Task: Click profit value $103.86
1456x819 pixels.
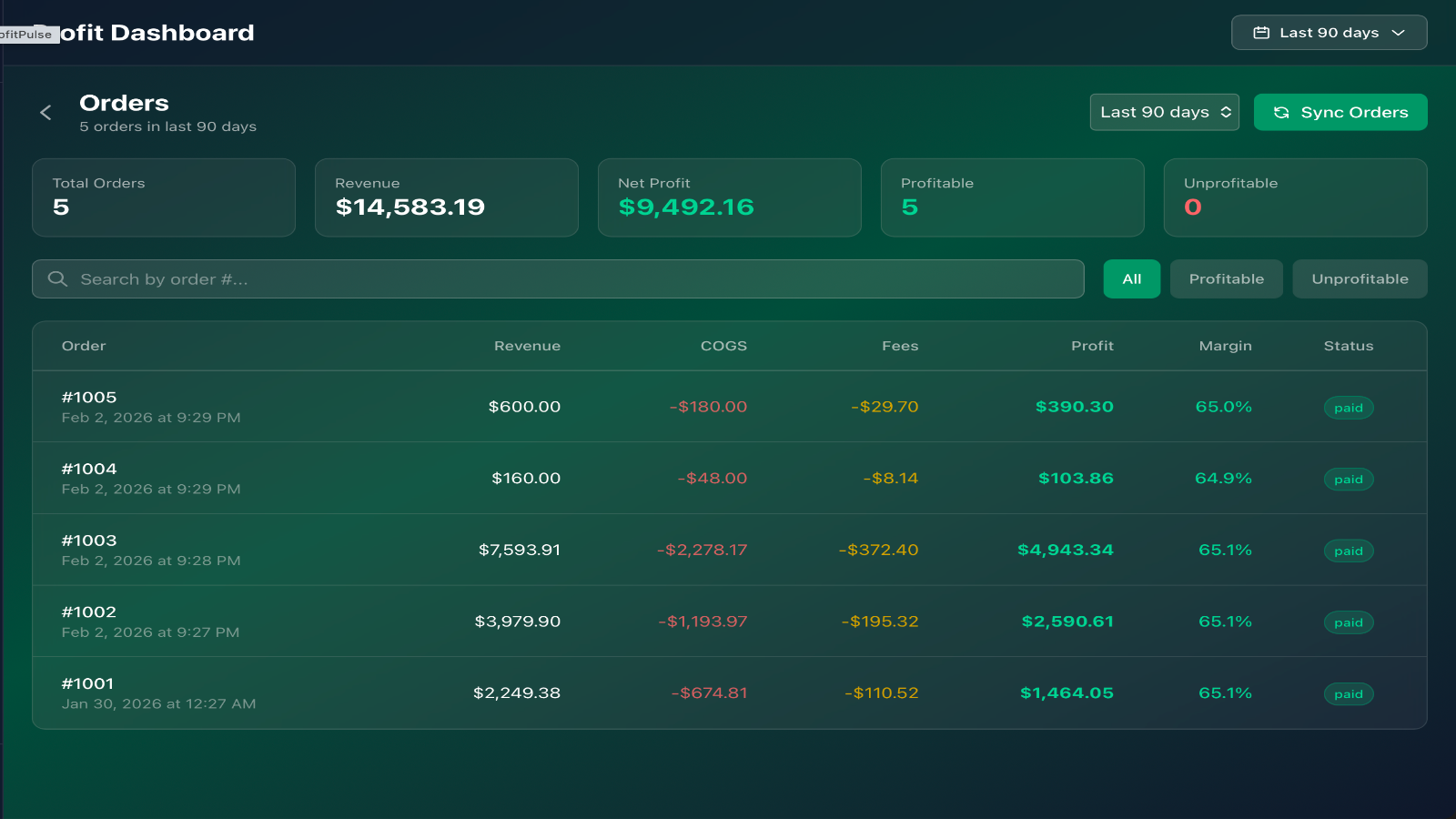Action: (1076, 479)
